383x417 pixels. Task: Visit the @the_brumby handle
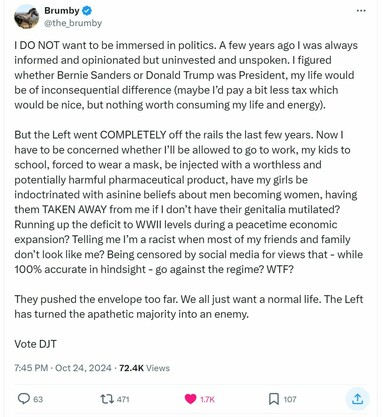[73, 23]
